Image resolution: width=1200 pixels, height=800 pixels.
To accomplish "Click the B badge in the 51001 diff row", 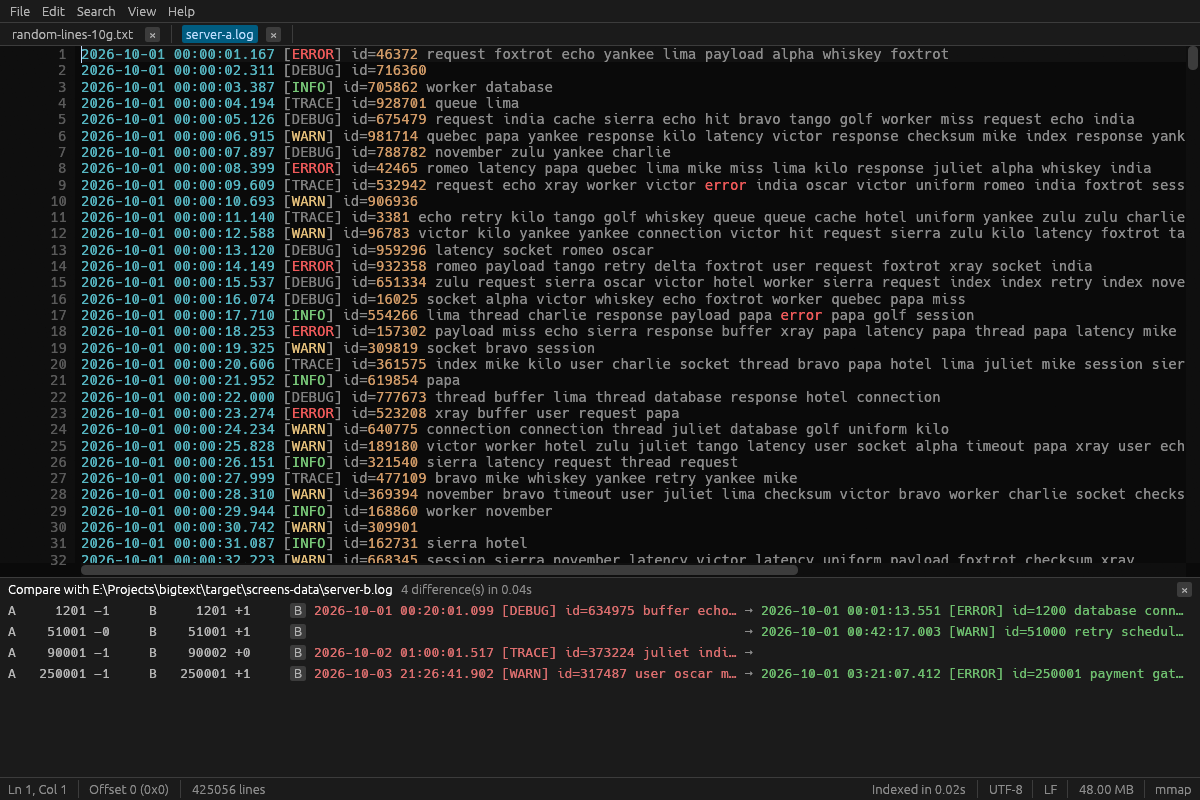I will tap(298, 631).
